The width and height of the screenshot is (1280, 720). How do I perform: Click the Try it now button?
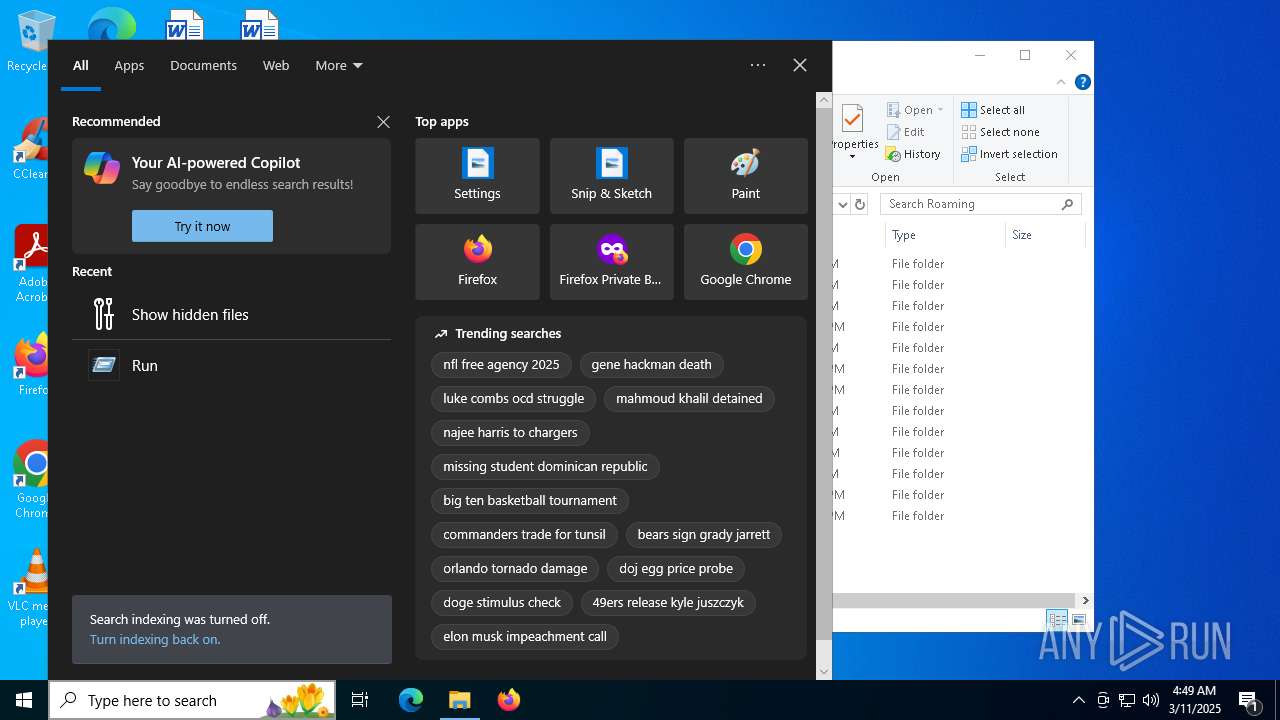pos(202,226)
